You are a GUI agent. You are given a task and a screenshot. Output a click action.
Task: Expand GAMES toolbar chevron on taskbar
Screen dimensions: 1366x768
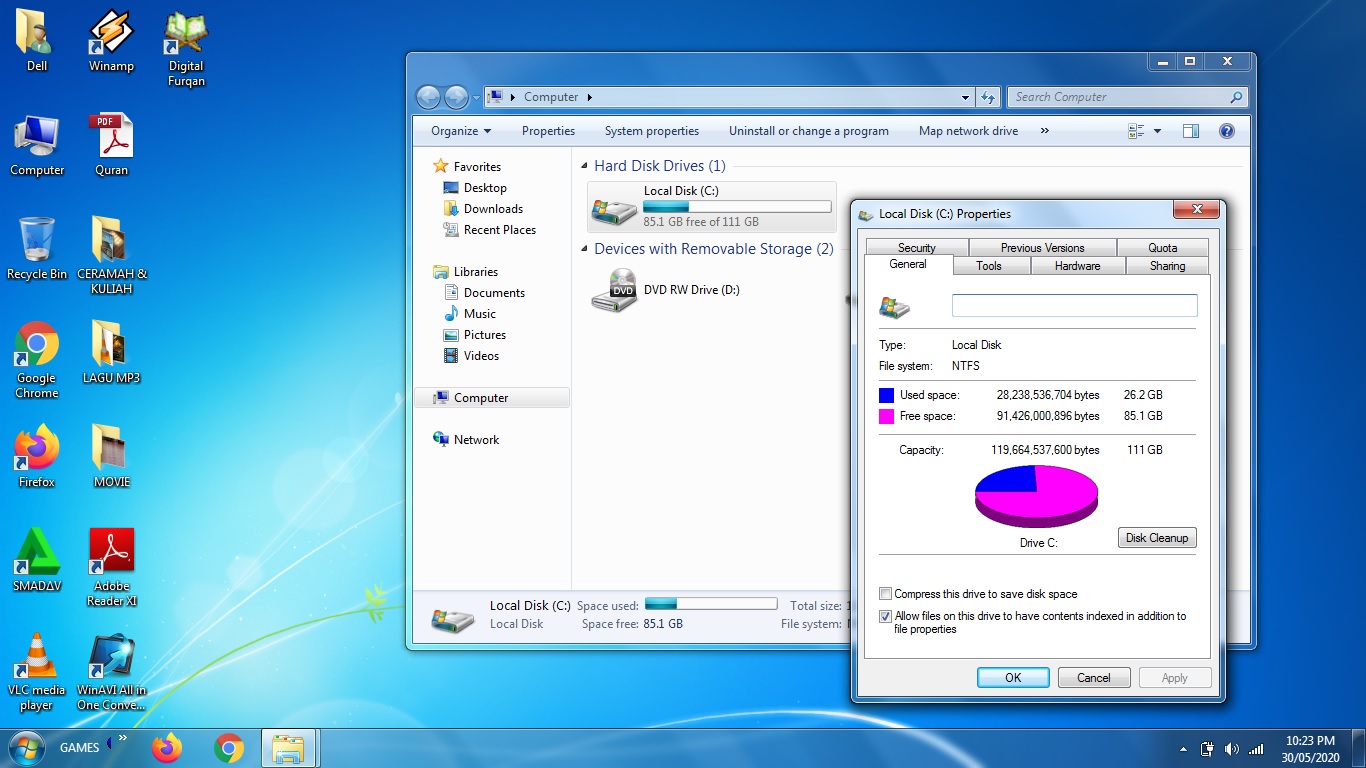123,740
